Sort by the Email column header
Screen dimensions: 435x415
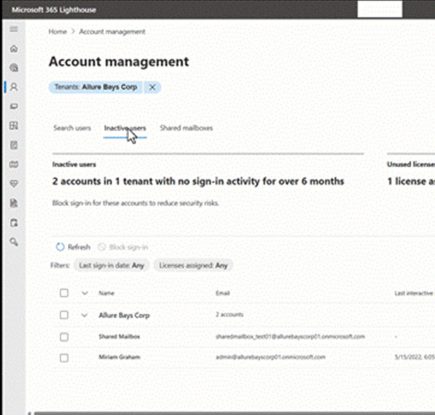(223, 293)
